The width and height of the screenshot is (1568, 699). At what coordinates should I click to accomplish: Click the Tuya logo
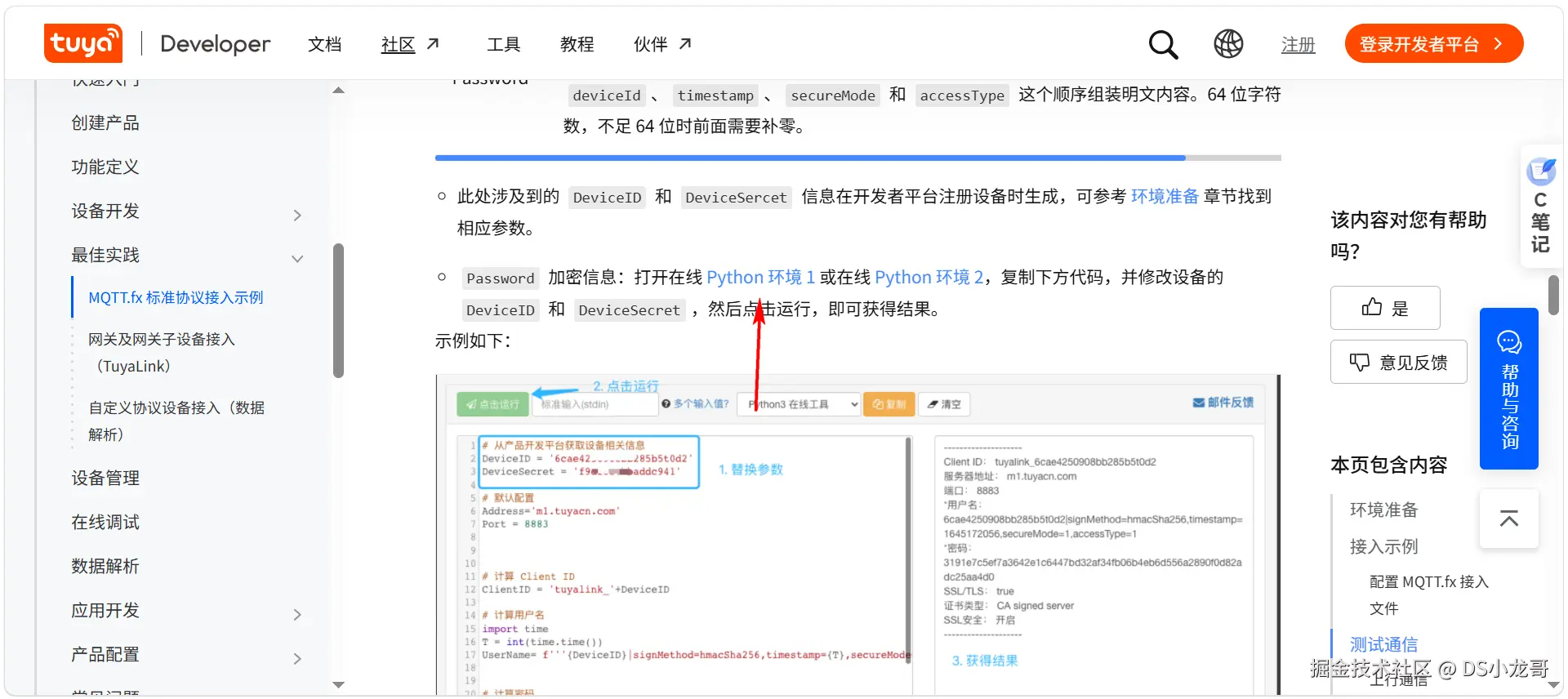[x=83, y=43]
